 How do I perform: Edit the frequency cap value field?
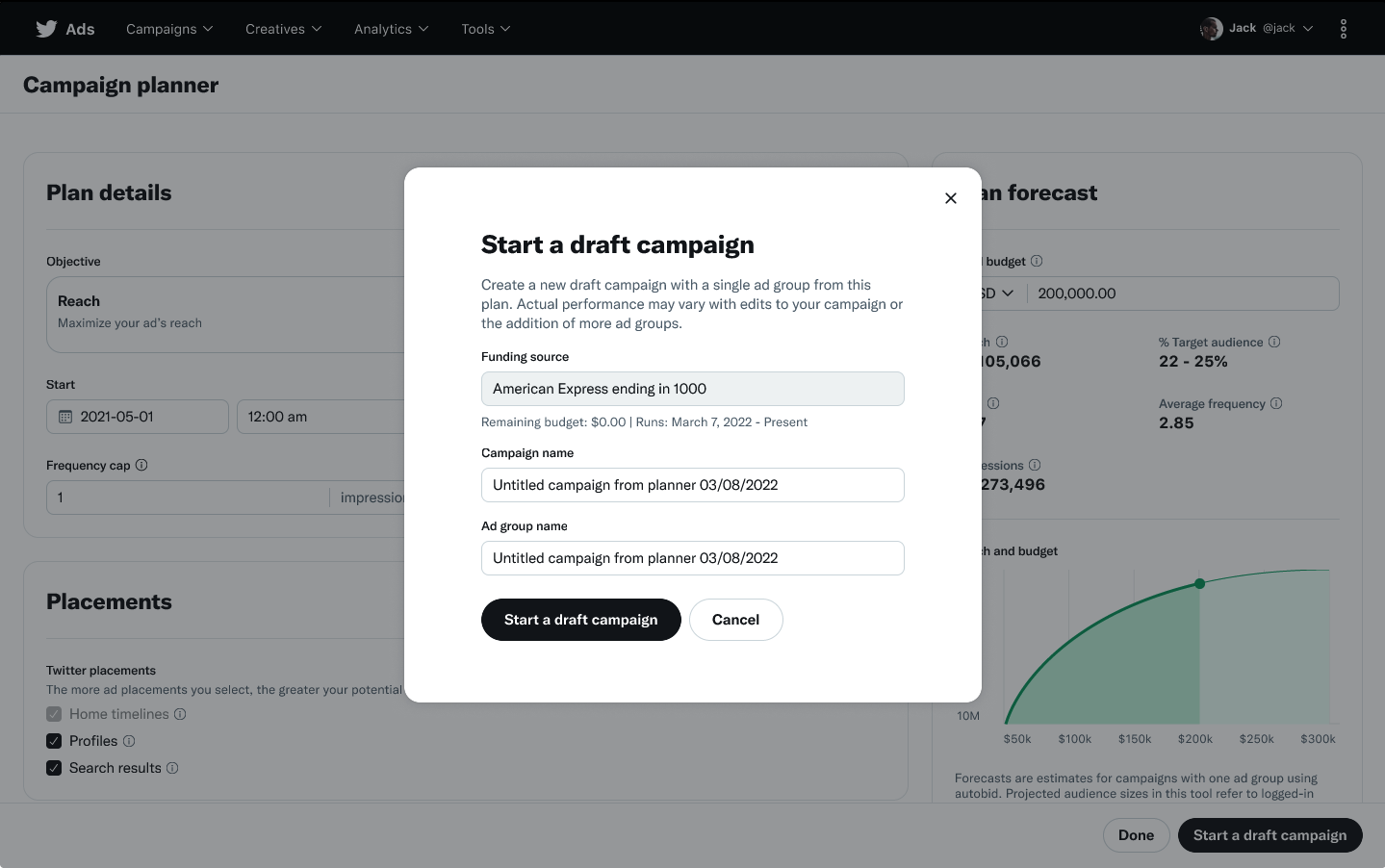pyautogui.click(x=188, y=498)
